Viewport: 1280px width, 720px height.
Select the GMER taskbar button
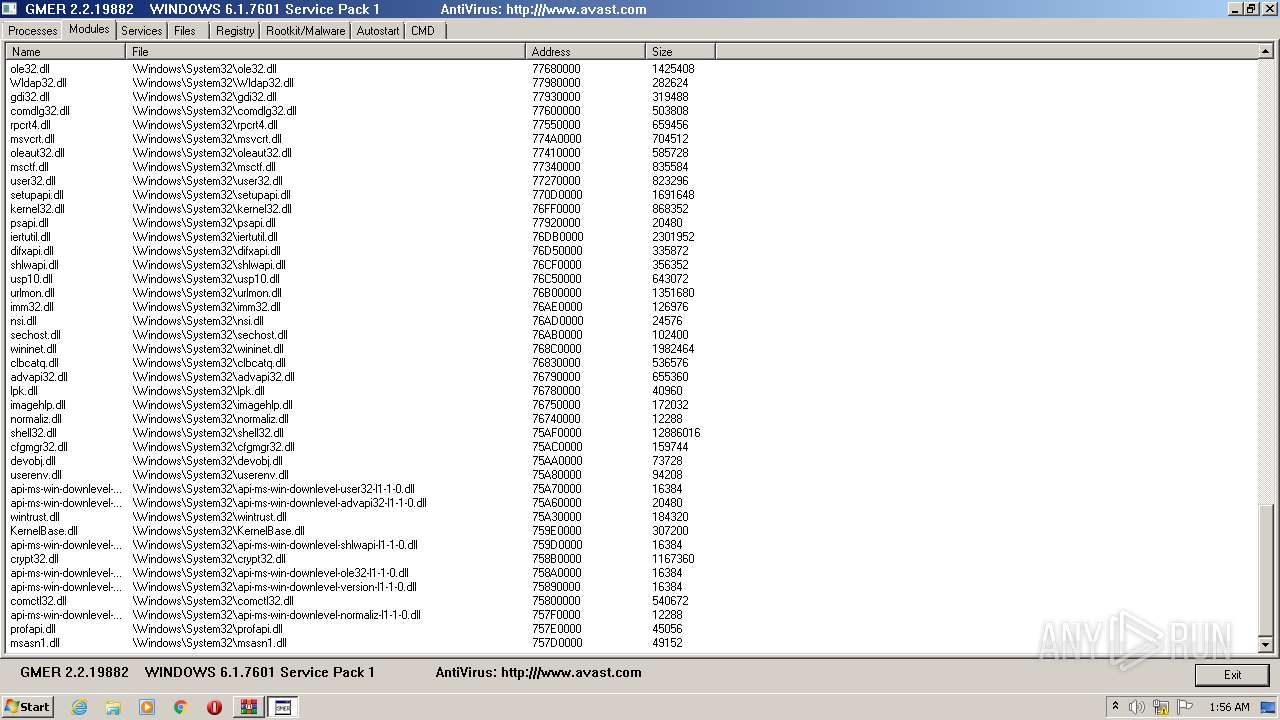[x=283, y=707]
